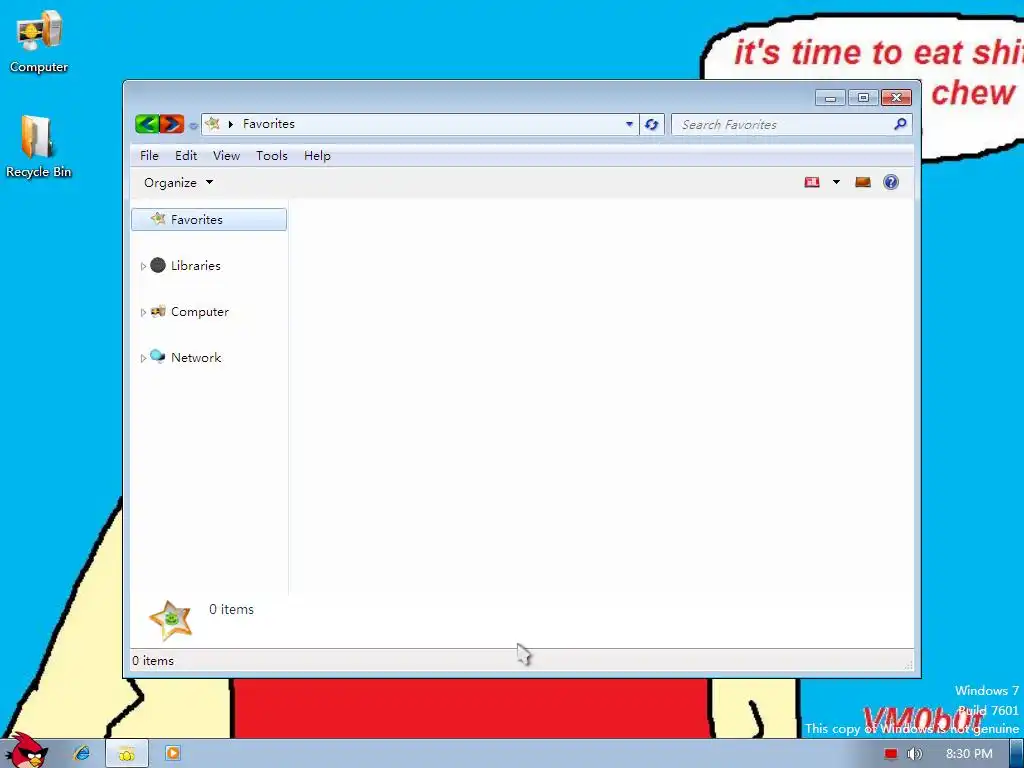
Task: Open the File menu
Action: [x=149, y=155]
